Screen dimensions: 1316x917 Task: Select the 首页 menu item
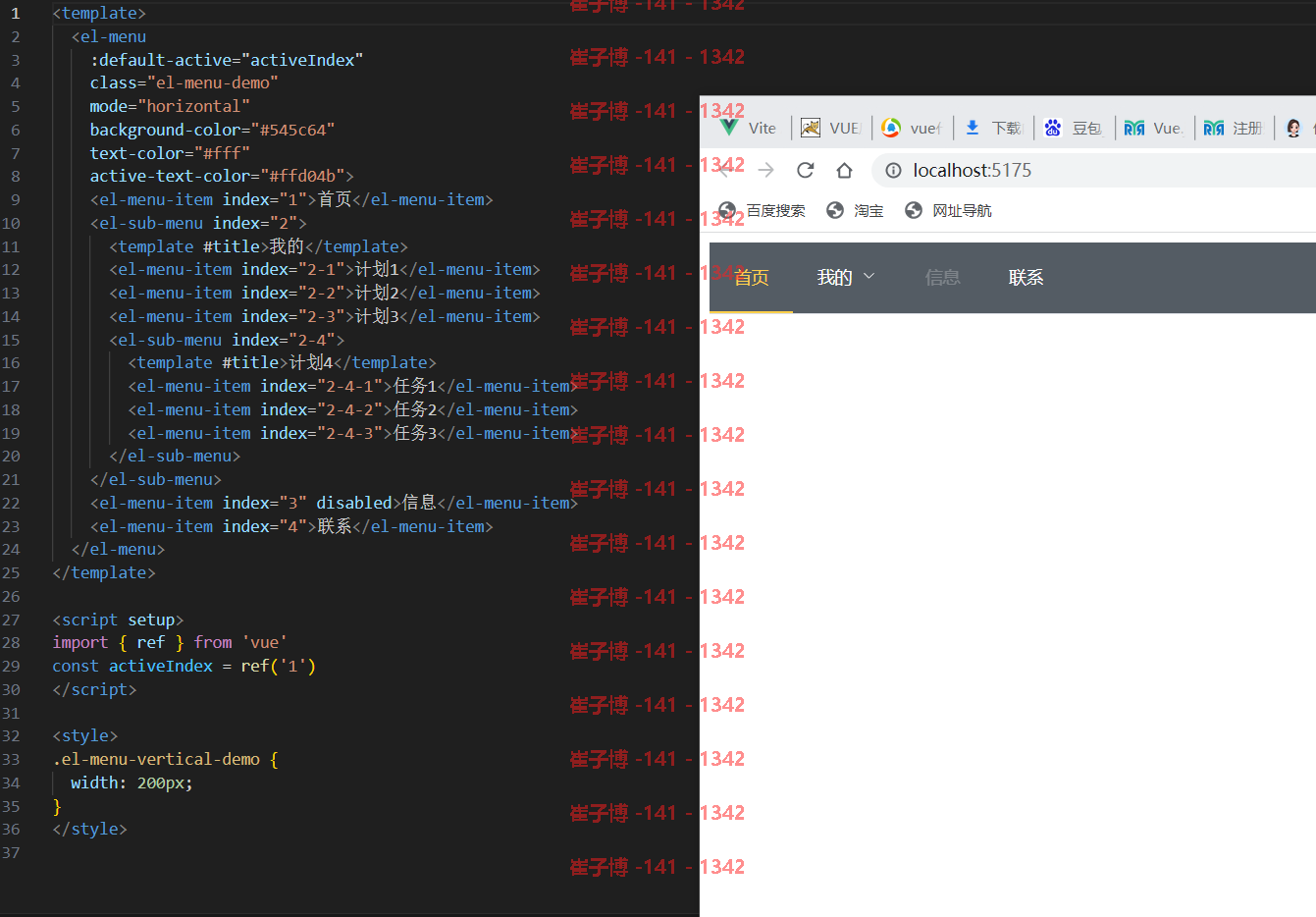pos(752,278)
